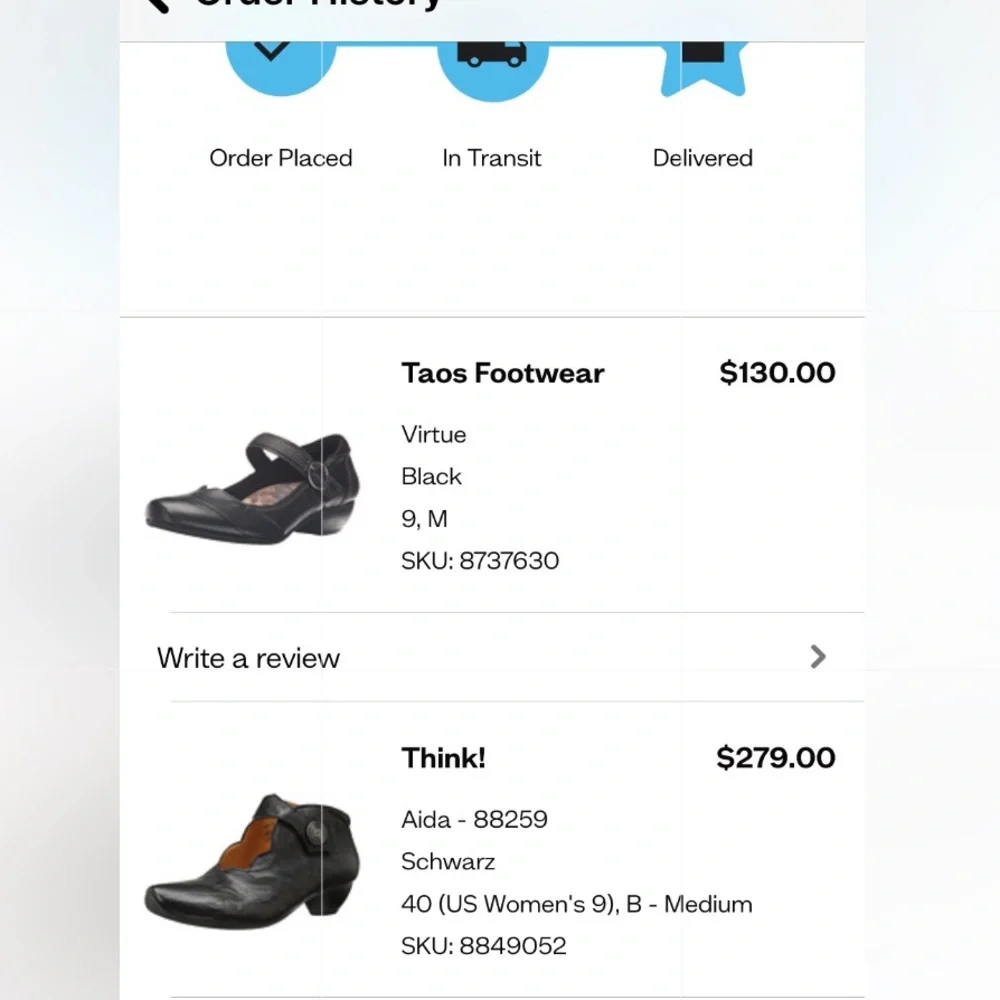Tap the back arrow beside Order History

pos(157,5)
